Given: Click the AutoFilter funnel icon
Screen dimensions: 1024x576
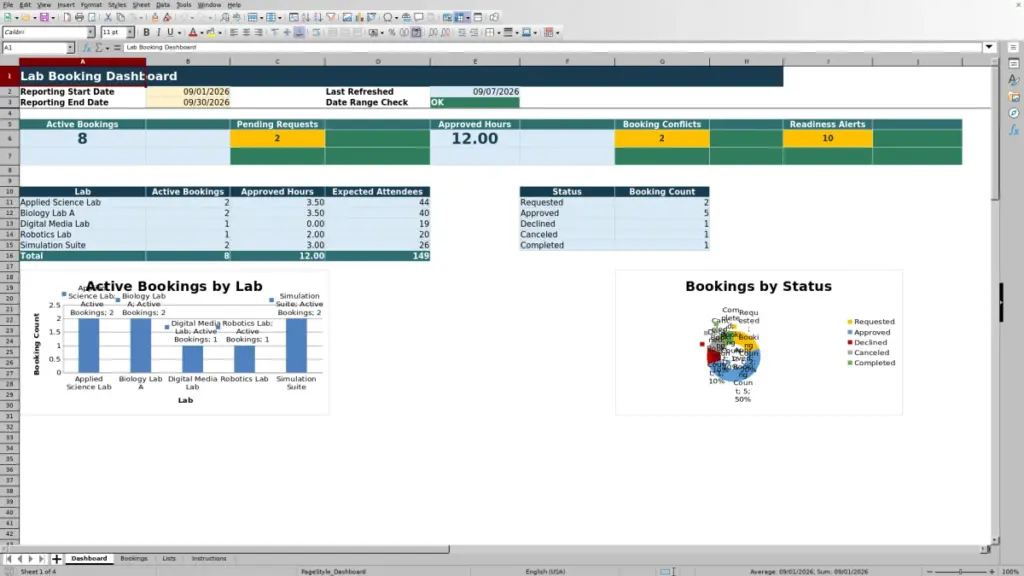Looking at the screenshot, I should click(331, 18).
